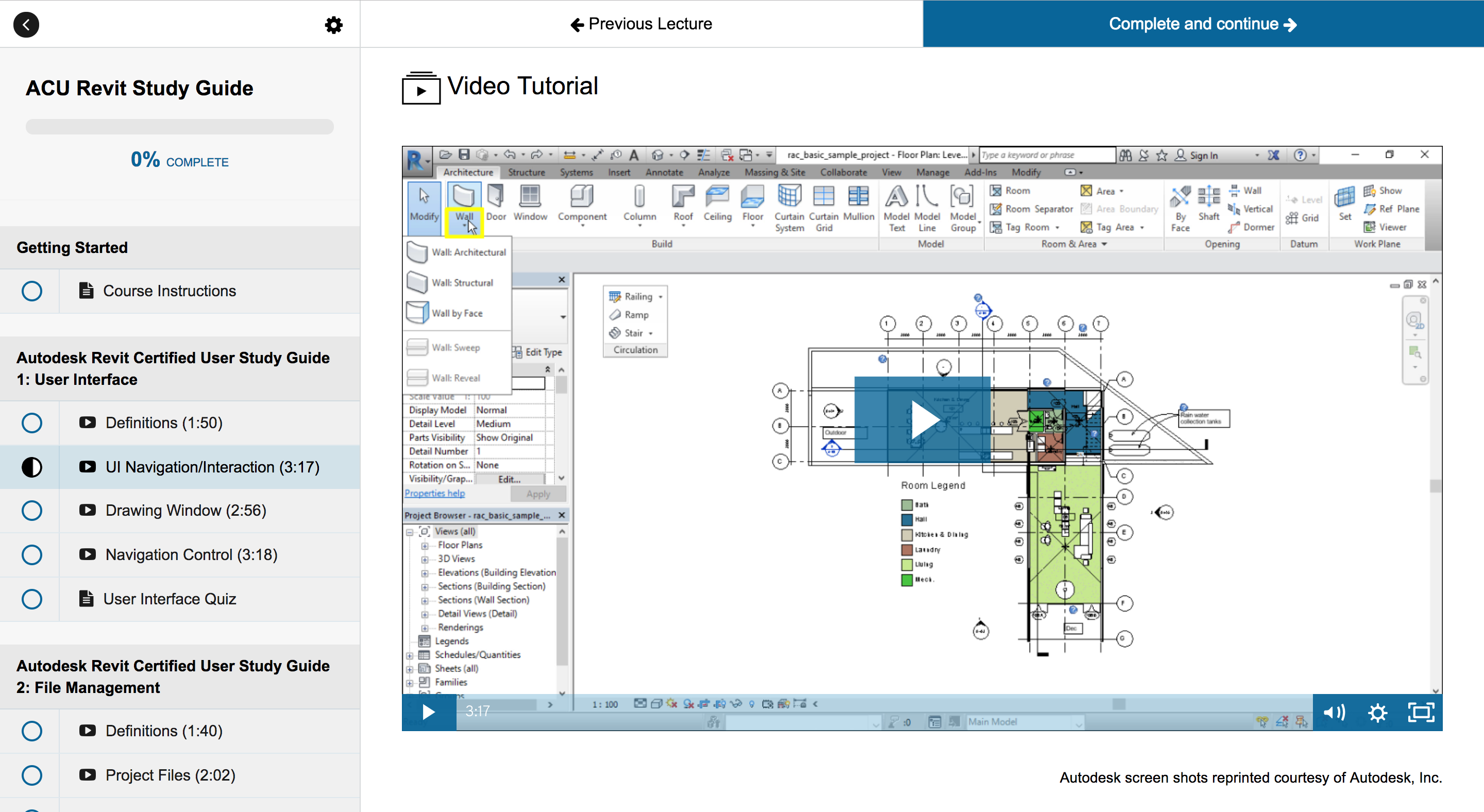
Task: Toggle Drawing Window (2:56) completion circle
Action: pyautogui.click(x=31, y=510)
